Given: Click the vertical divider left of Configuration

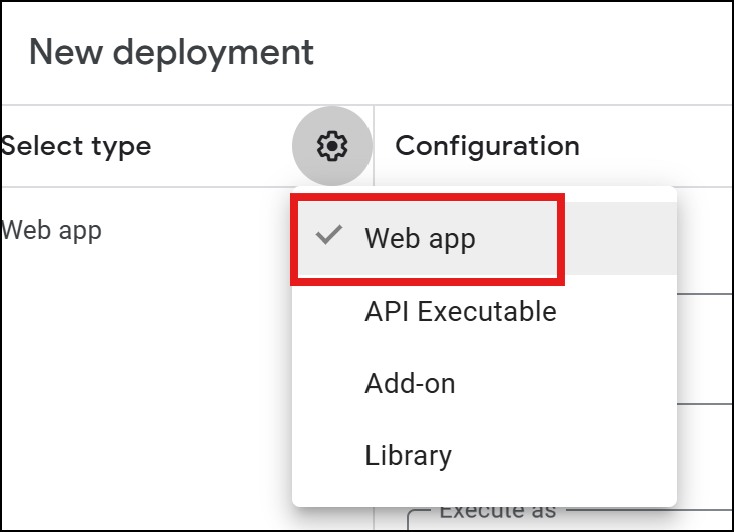Looking at the screenshot, I should pos(374,146).
